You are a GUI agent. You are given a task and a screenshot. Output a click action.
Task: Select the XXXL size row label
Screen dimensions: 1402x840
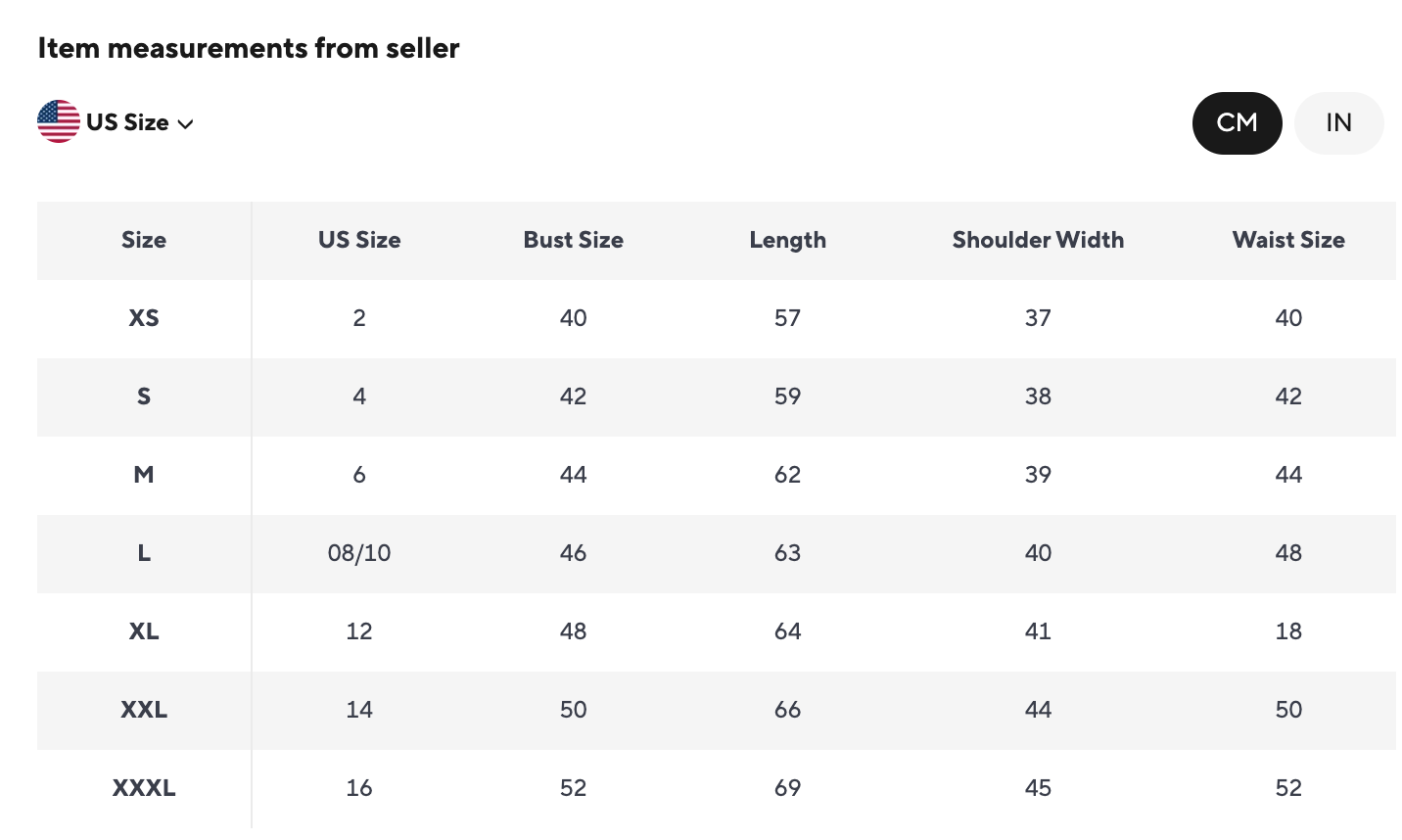tap(144, 788)
